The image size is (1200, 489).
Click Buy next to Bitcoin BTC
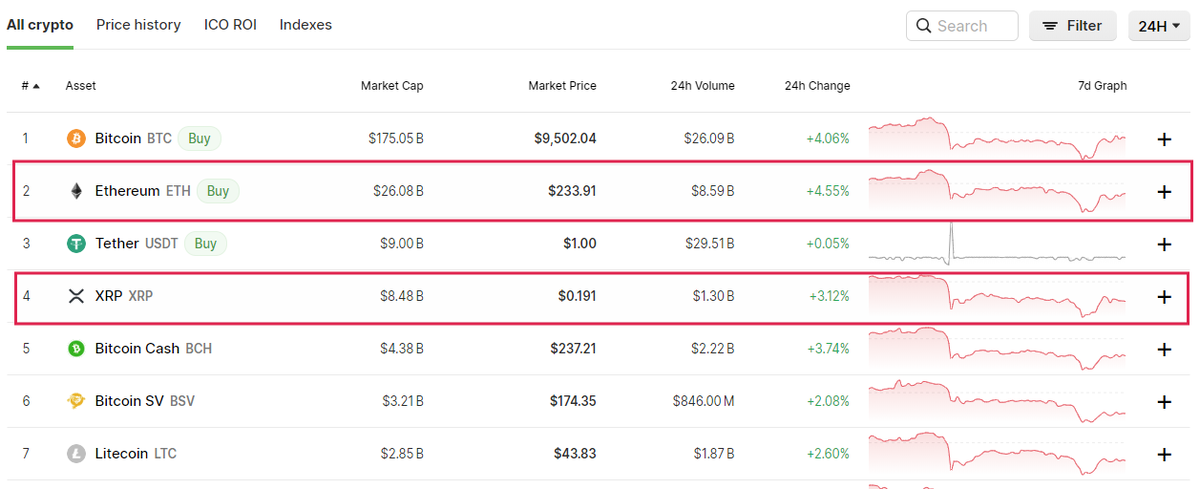199,138
